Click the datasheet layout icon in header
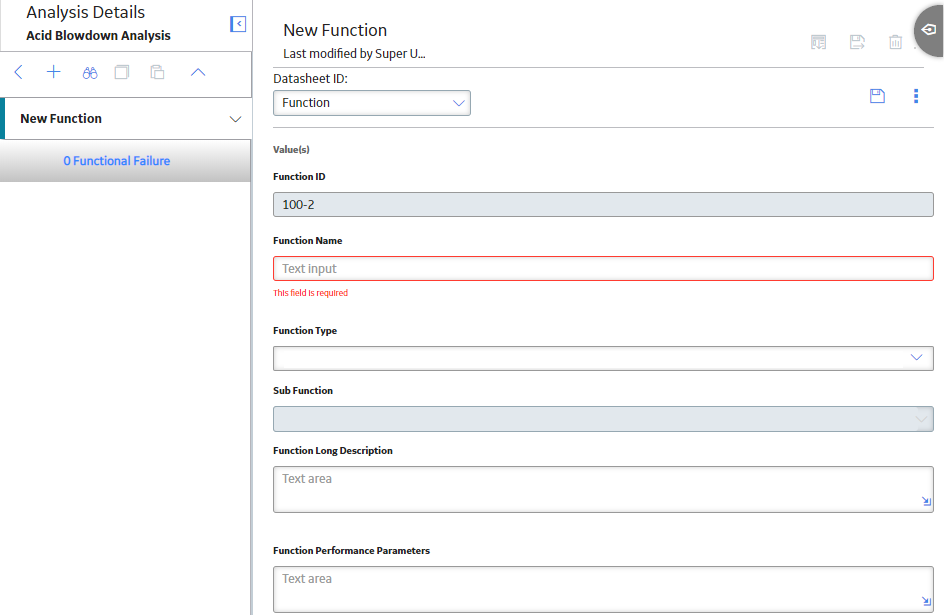The image size is (944, 615). point(818,42)
